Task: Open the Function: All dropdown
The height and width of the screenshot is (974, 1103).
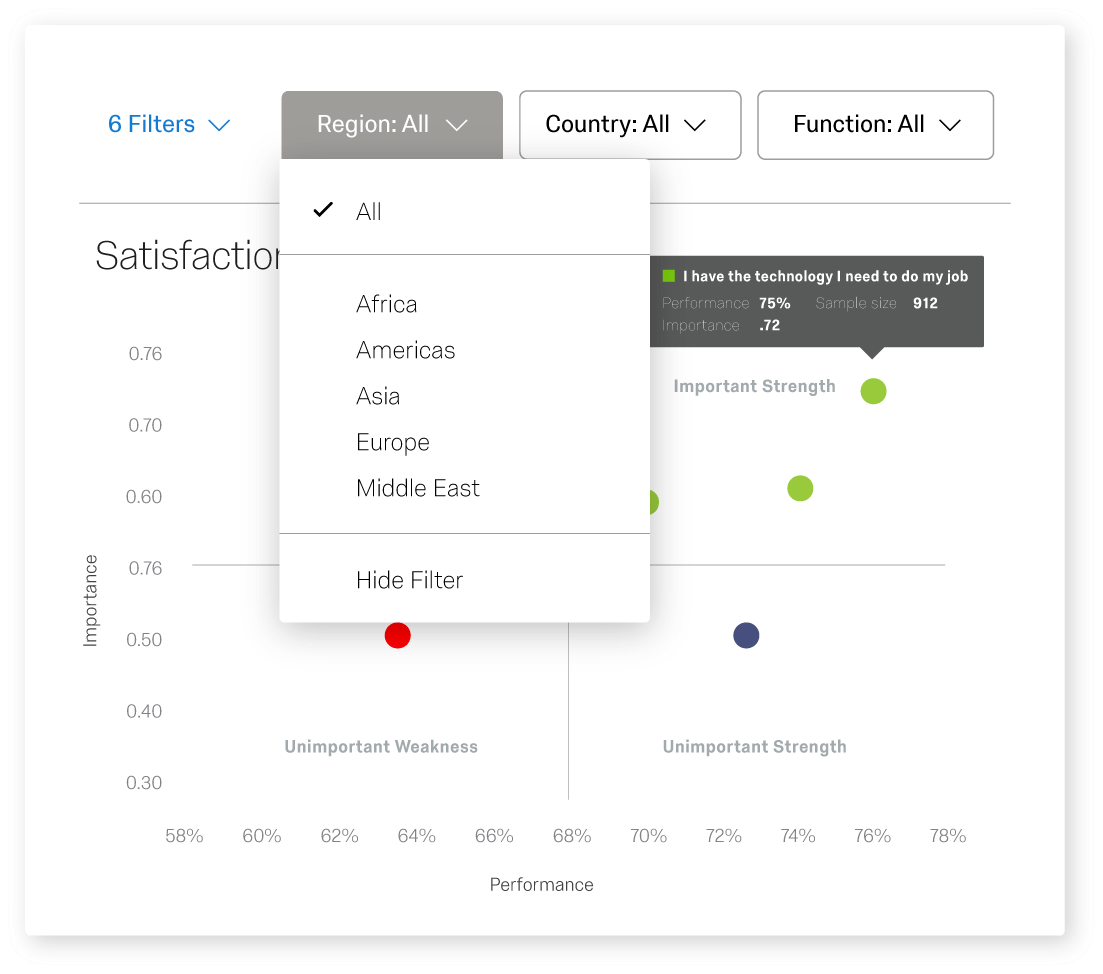Action: 875,125
